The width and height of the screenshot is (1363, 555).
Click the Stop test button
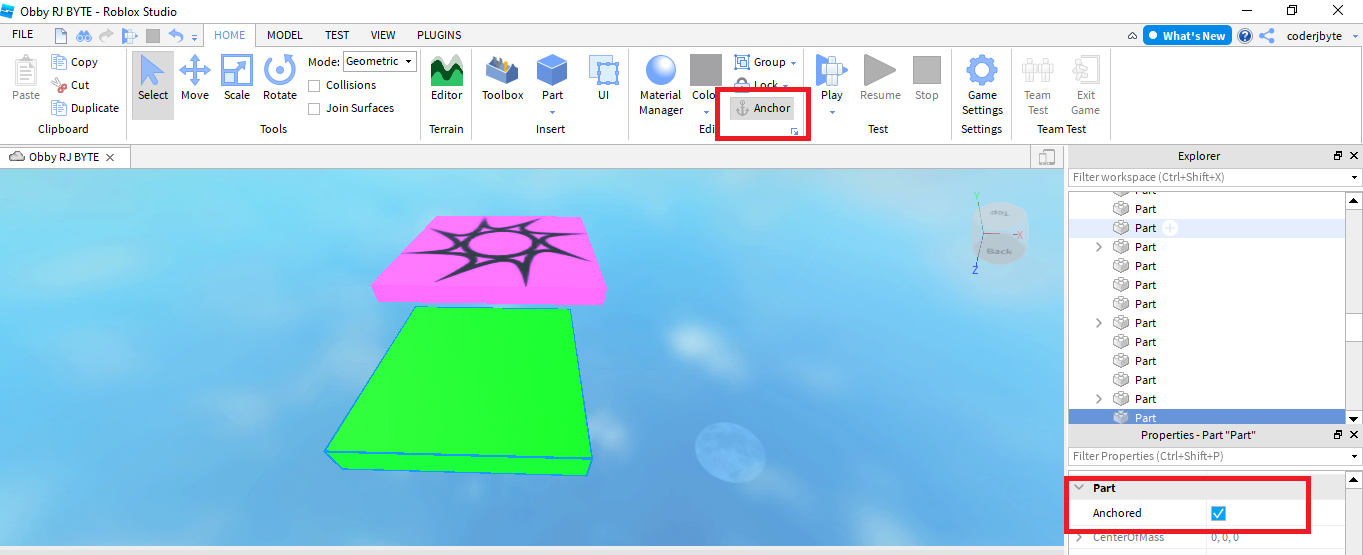click(x=927, y=78)
